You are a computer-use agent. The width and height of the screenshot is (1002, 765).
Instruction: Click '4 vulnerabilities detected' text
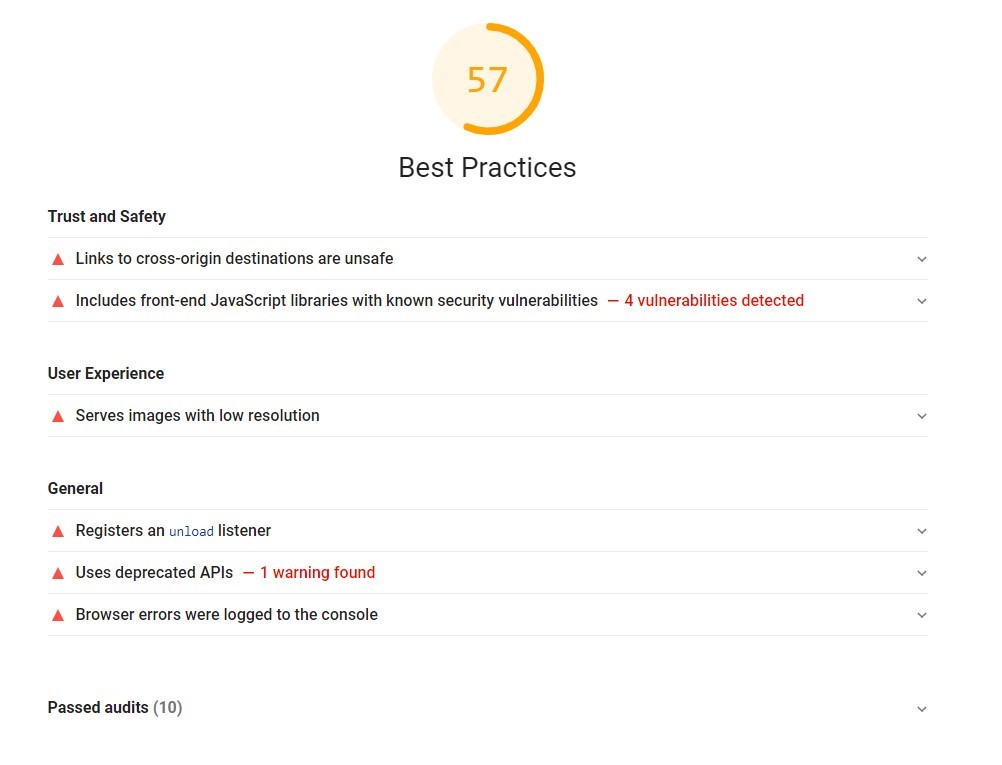pyautogui.click(x=714, y=300)
